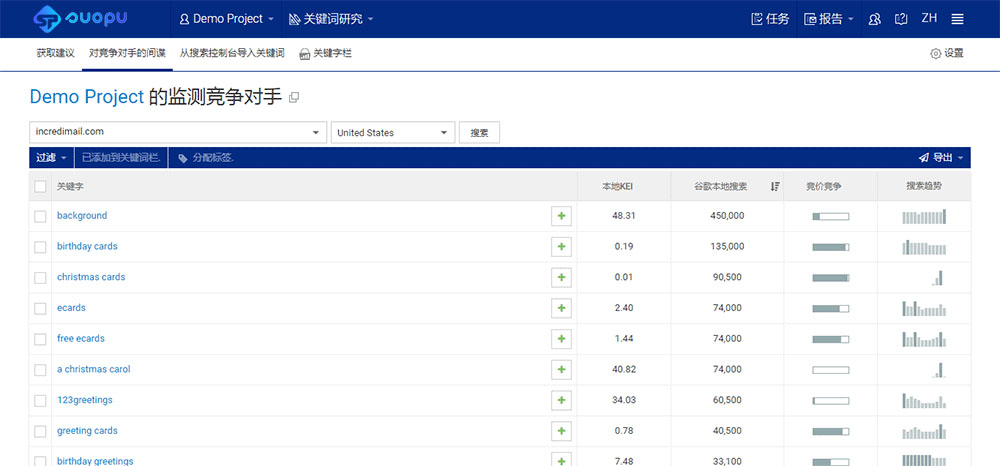Click the search trend chart for greeting cards
Image resolution: width=1000 pixels, height=466 pixels.
(923, 431)
